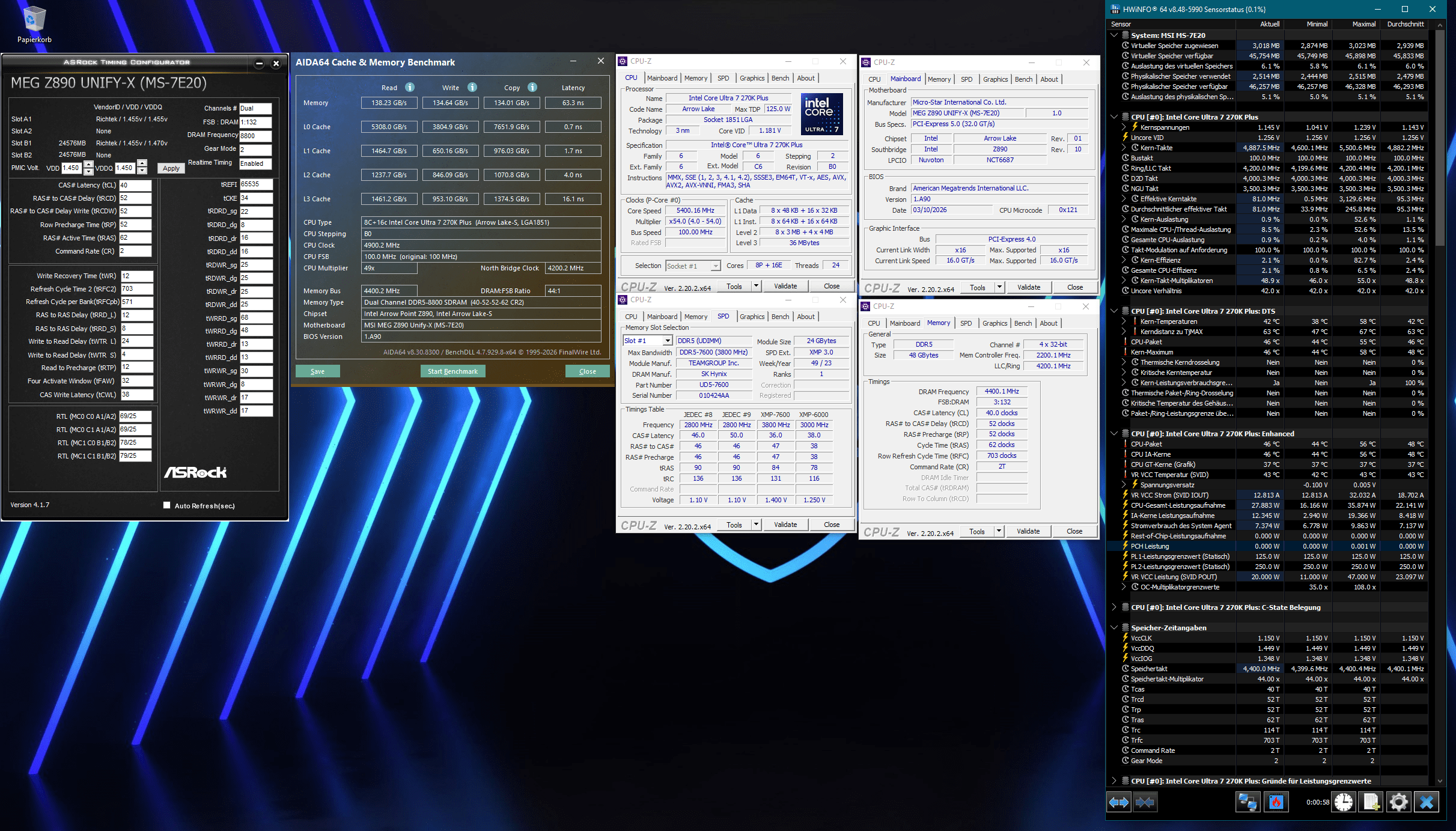The image size is (1456, 831).
Task: Open Graphics tab in CPU-Z Mainboard window
Action: 995,79
